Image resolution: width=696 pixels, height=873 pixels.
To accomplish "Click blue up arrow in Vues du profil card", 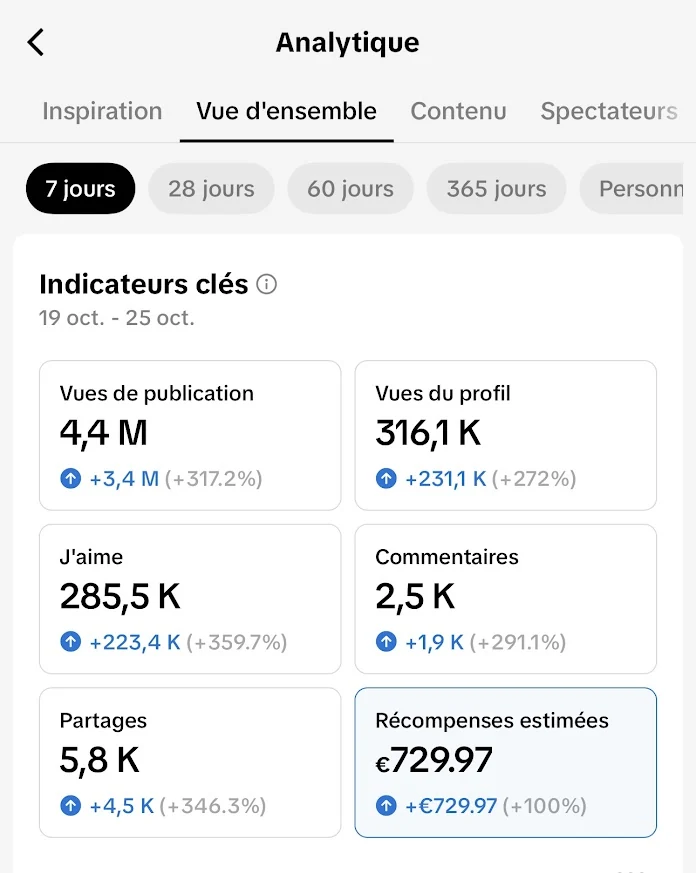I will (x=386, y=478).
